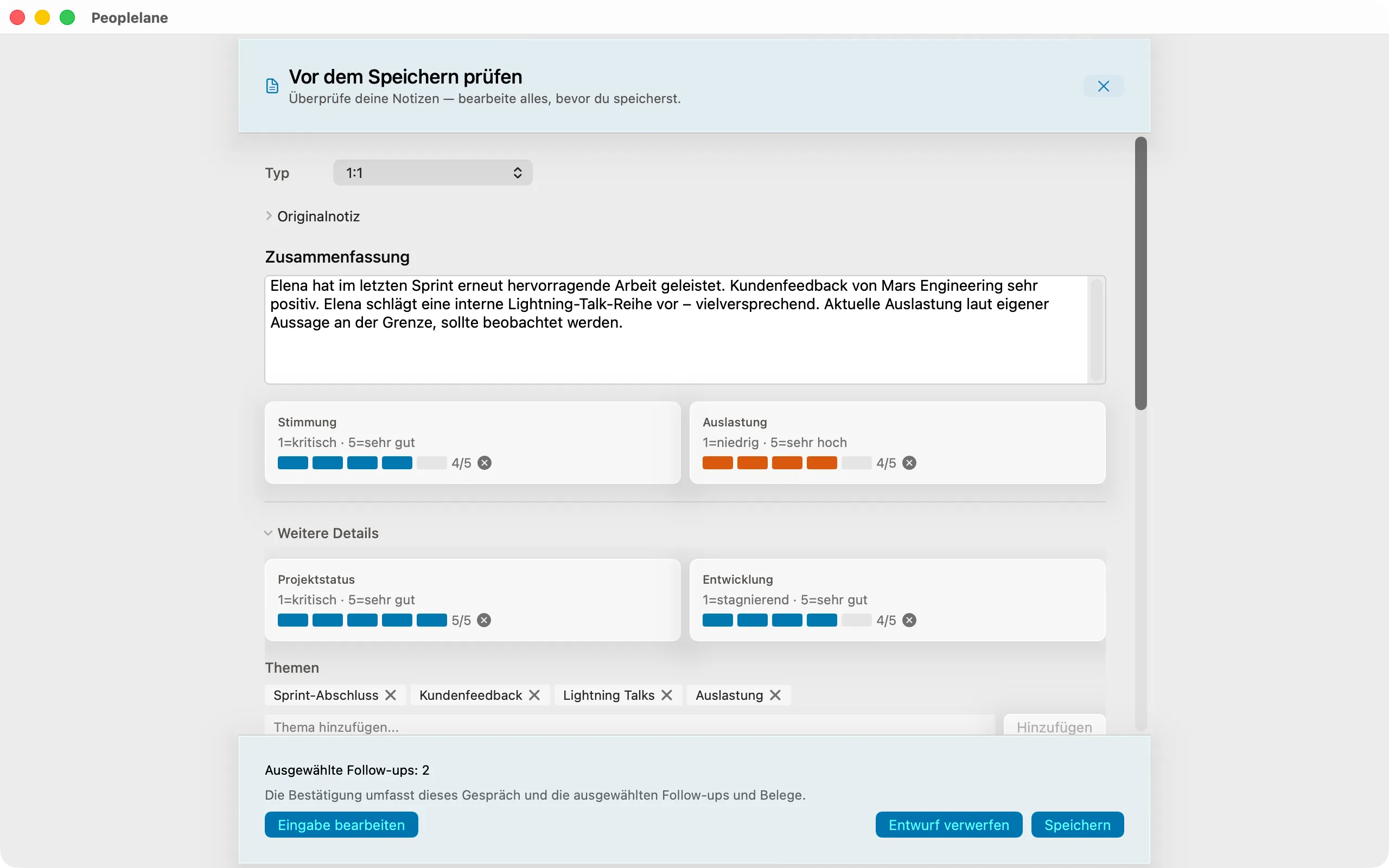The image size is (1389, 868).
Task: Set Auslastung rating to second segment
Action: [753, 463]
